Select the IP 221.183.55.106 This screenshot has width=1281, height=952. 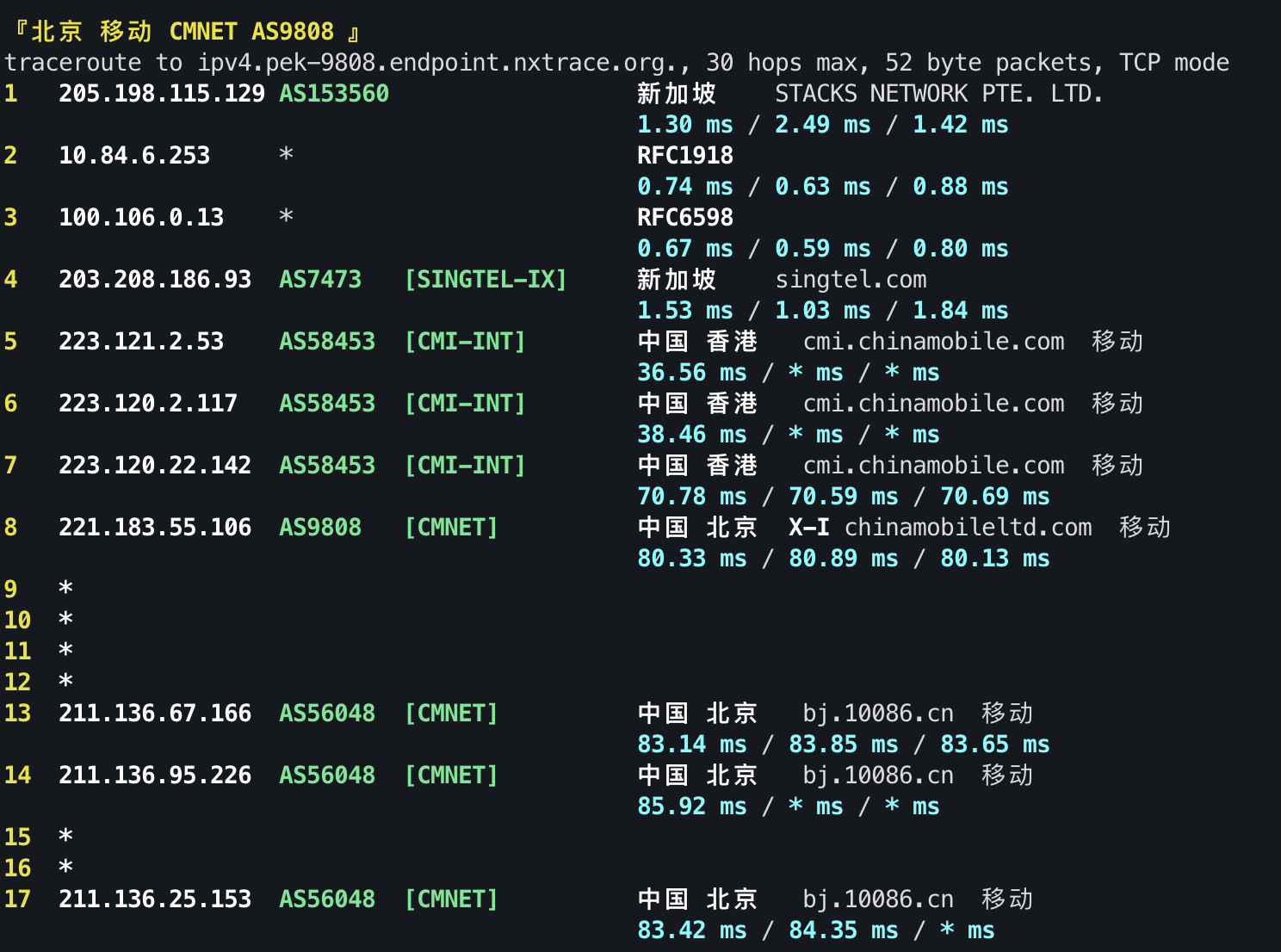(155, 528)
